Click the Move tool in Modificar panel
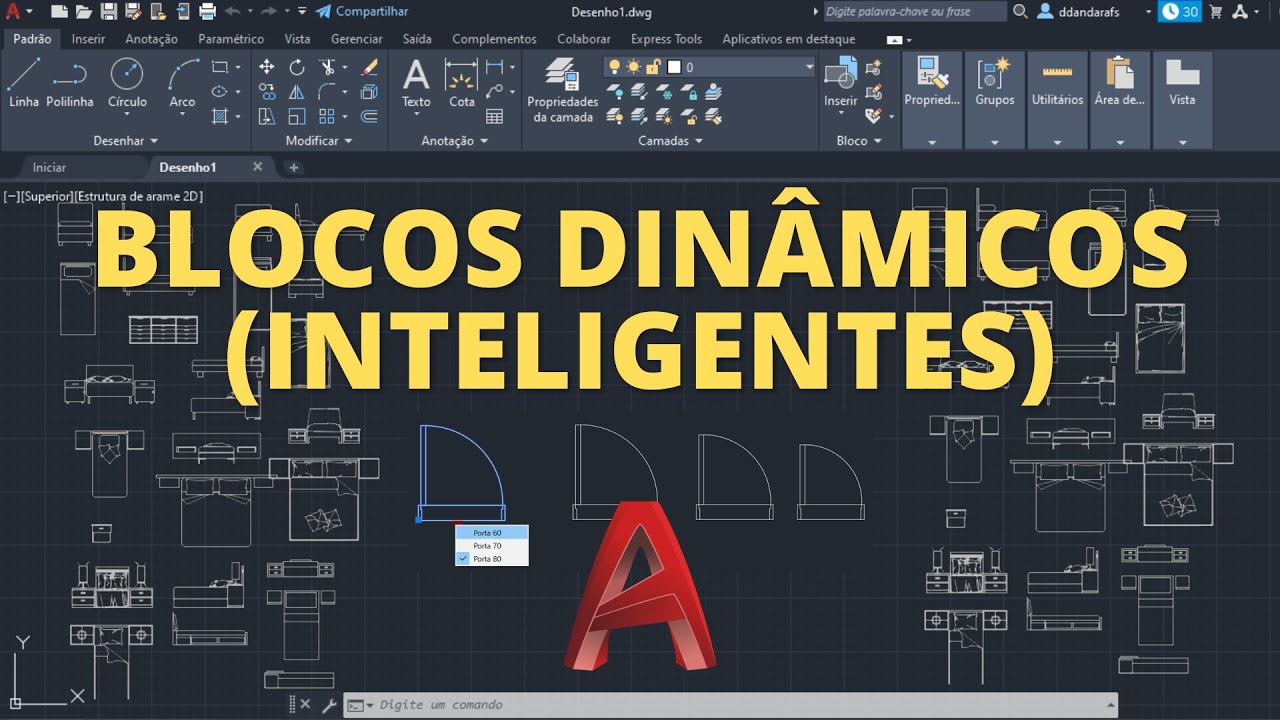Image resolution: width=1280 pixels, height=720 pixels. 267,67
